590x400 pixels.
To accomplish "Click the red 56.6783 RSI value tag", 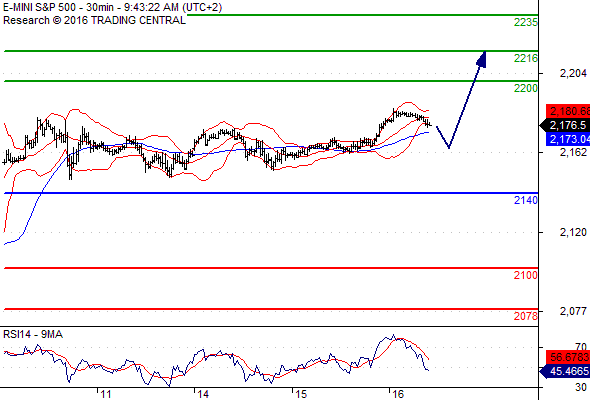I will pos(568,357).
